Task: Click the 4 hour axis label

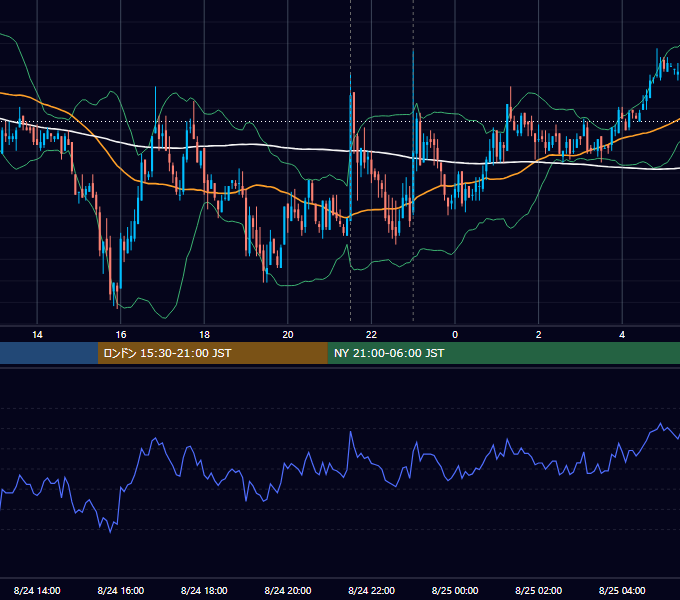Action: click(x=622, y=335)
